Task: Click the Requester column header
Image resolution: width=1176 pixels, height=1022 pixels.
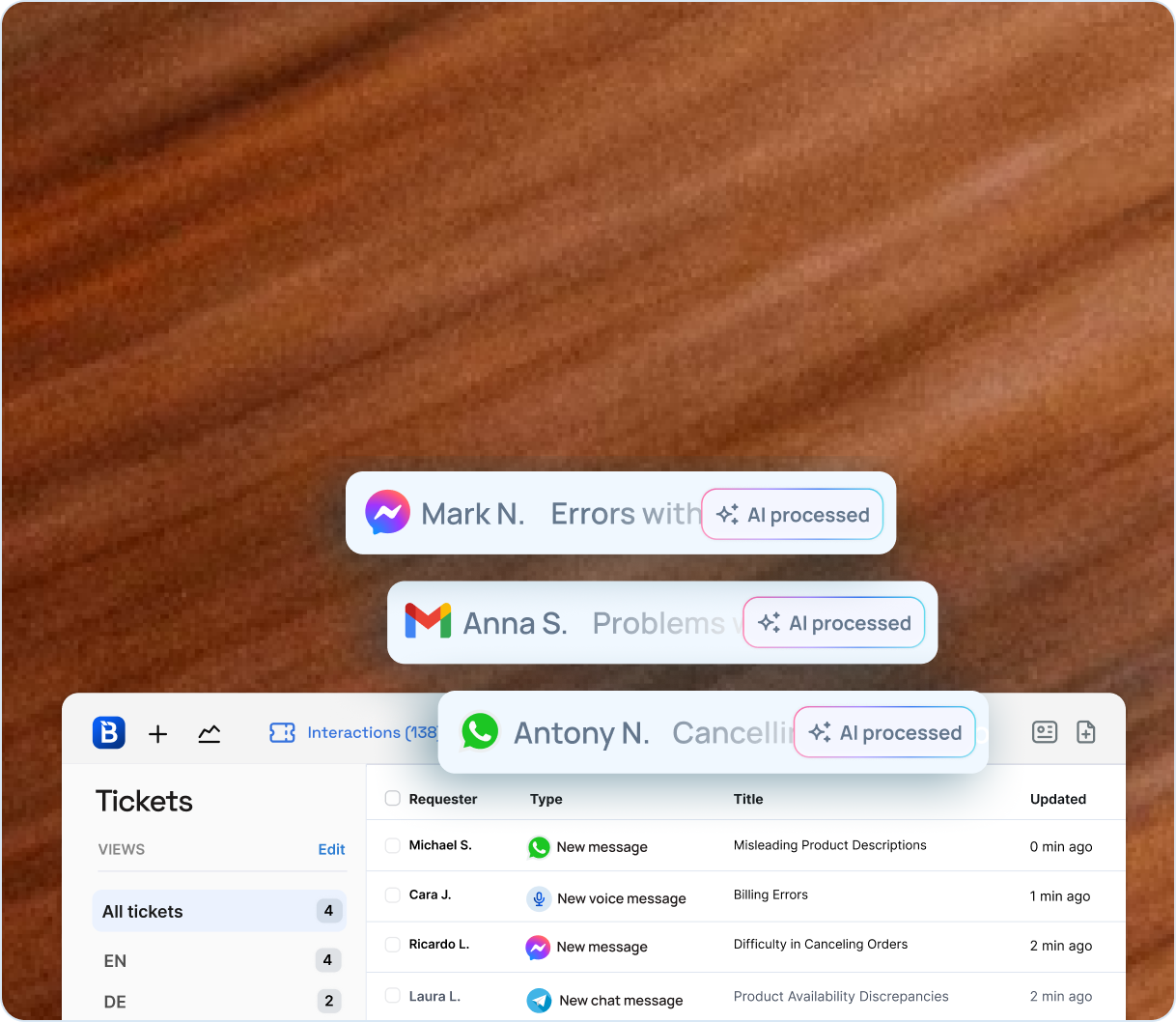Action: pyautogui.click(x=443, y=799)
